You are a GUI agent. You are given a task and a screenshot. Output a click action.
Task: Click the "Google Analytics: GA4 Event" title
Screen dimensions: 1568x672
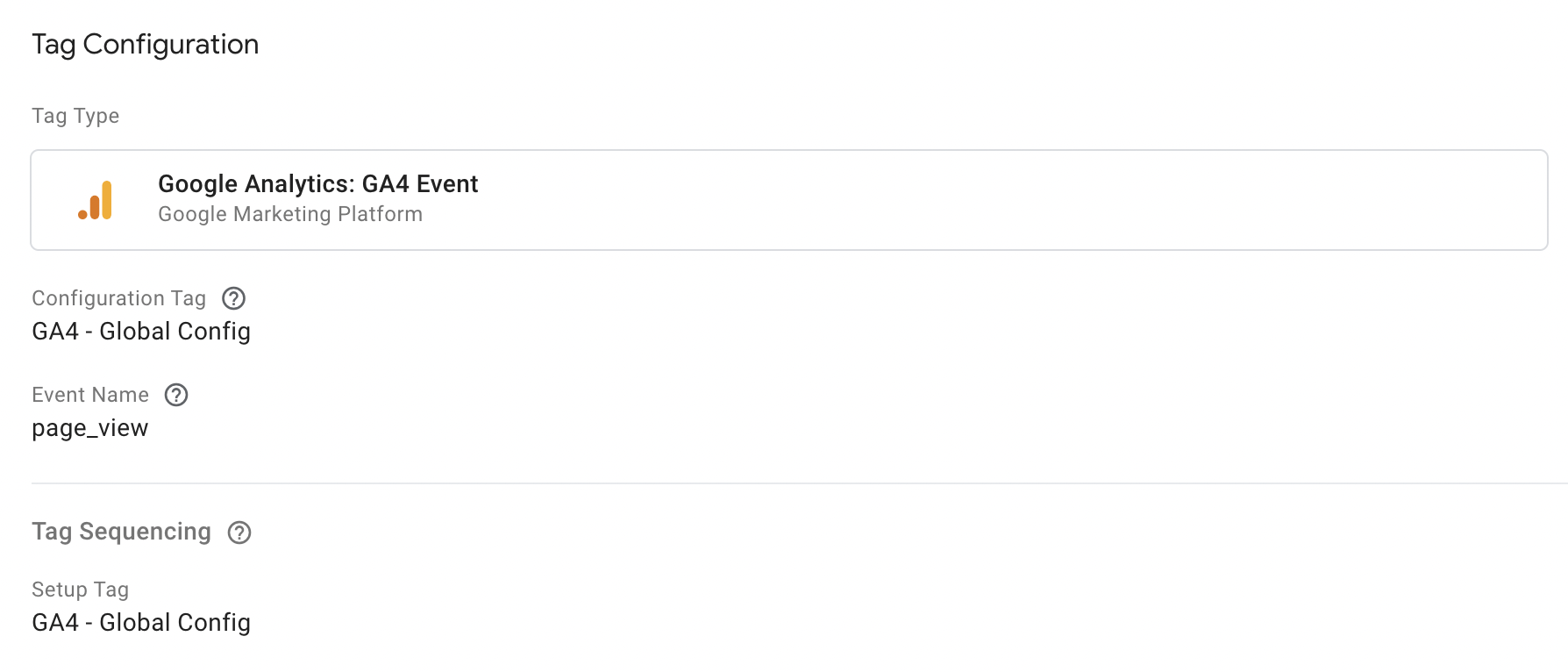[x=317, y=184]
